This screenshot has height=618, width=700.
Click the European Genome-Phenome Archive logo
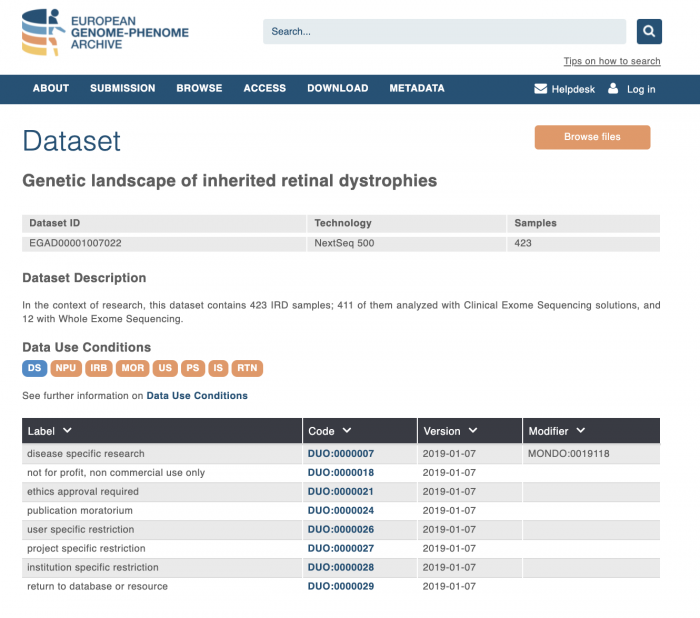106,31
